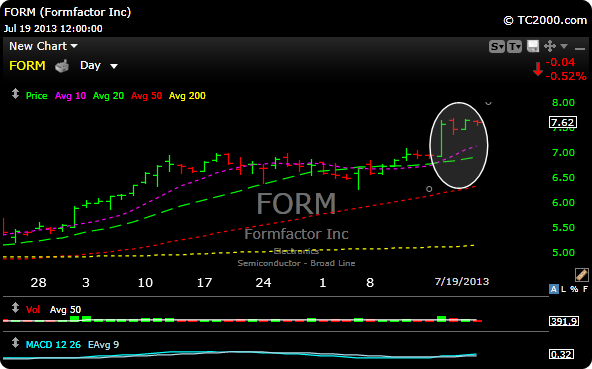This screenshot has height=369, width=592.
Task: Click the 7.00 price scale label
Action: 563,153
